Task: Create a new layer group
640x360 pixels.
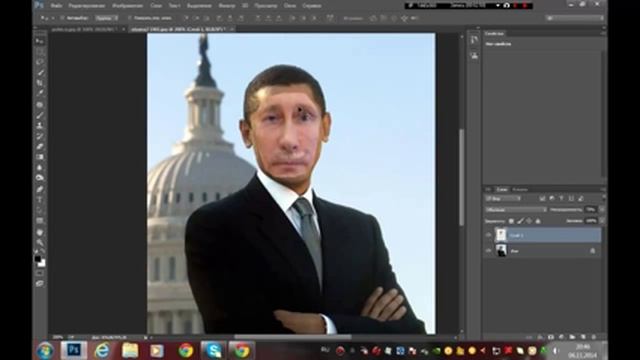Action: tap(572, 337)
